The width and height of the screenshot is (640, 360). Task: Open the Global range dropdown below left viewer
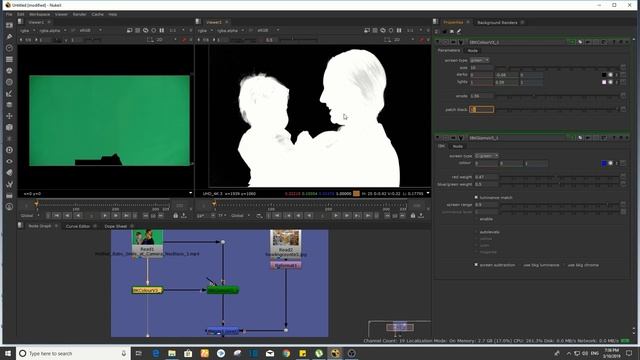[30, 216]
